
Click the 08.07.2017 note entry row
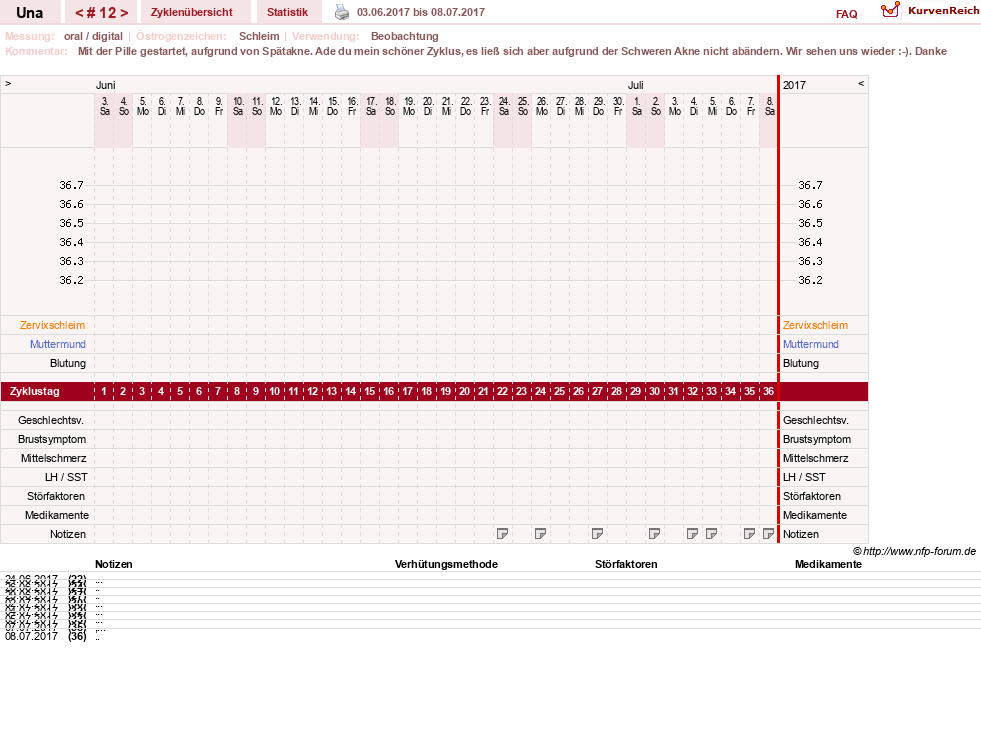tap(490, 637)
